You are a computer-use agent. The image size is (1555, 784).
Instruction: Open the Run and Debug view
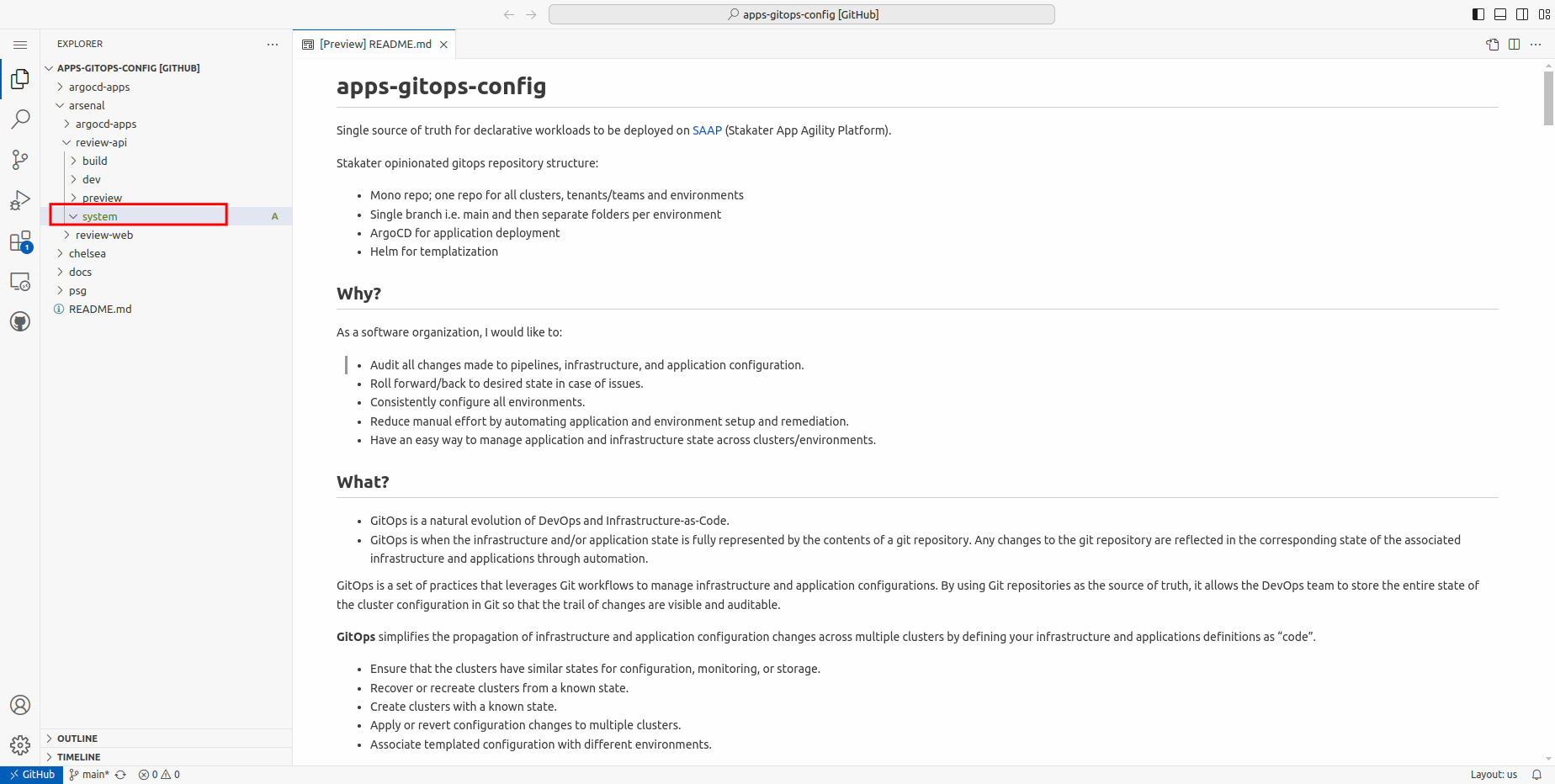click(20, 200)
